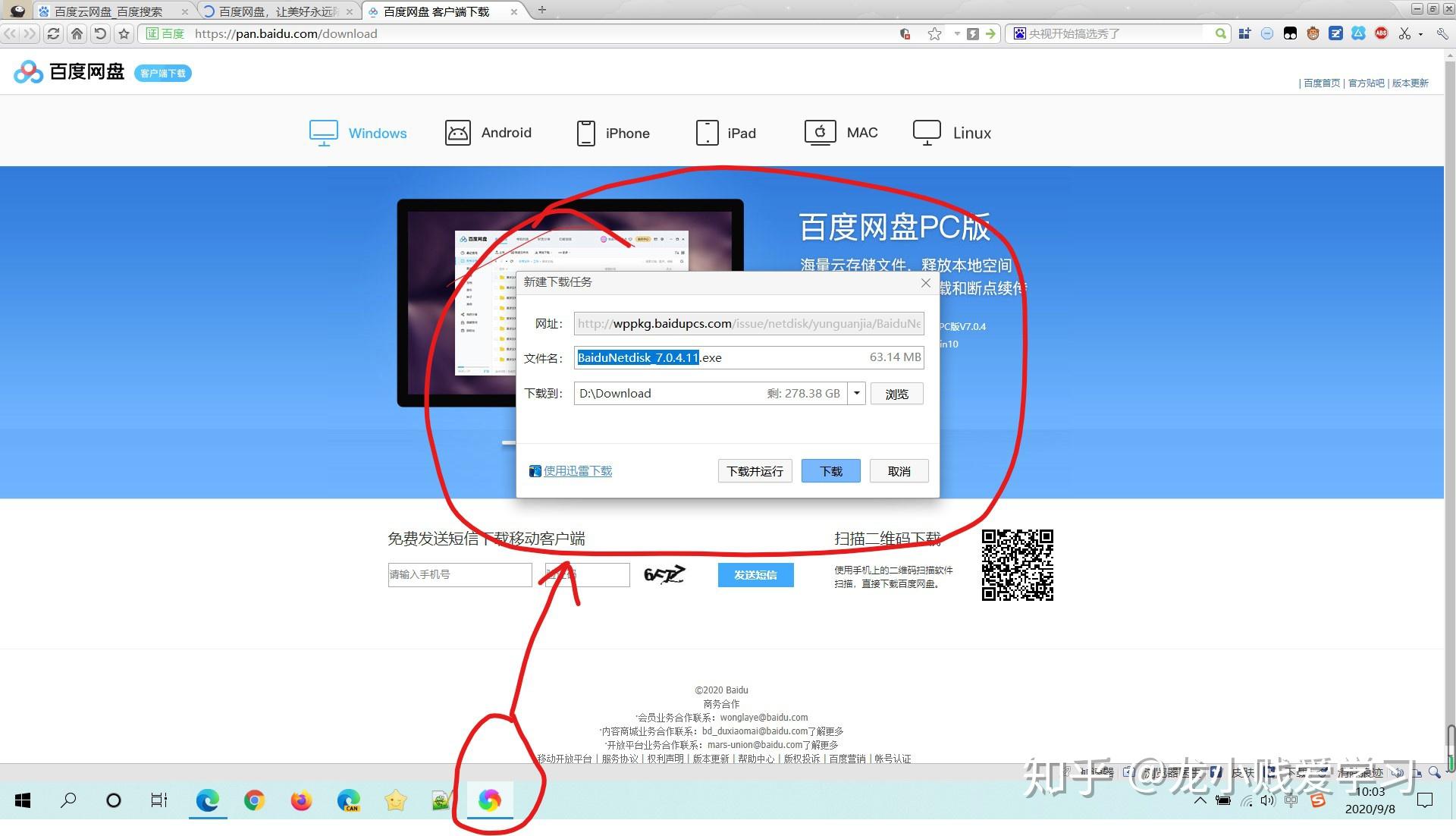Open the yellow star app on taskbar
This screenshot has height=836, width=1456.
click(396, 800)
